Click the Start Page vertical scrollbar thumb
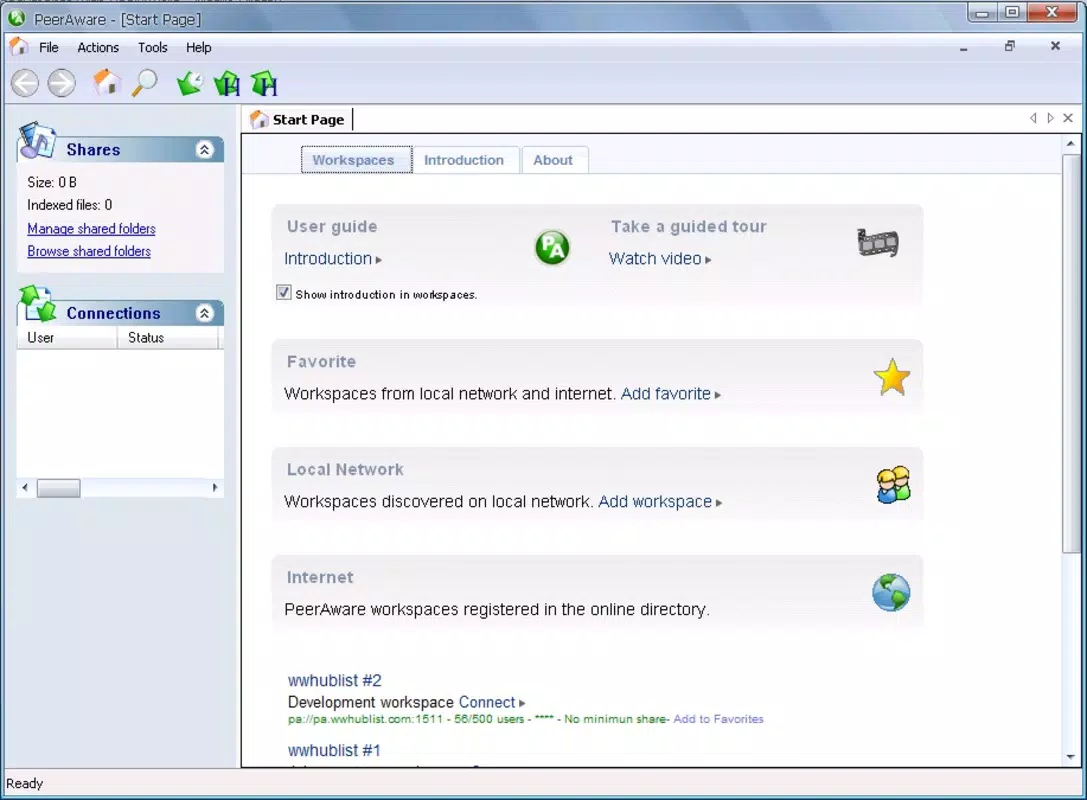1087x800 pixels. [x=1071, y=354]
